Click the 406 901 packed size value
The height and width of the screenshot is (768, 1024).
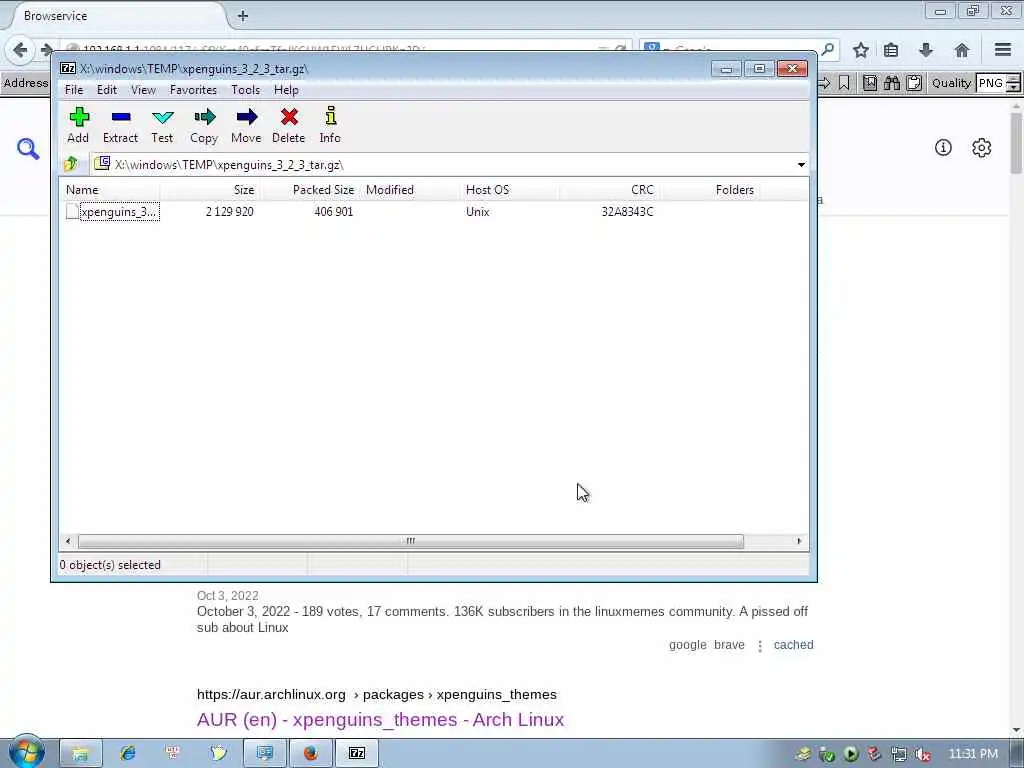333,212
